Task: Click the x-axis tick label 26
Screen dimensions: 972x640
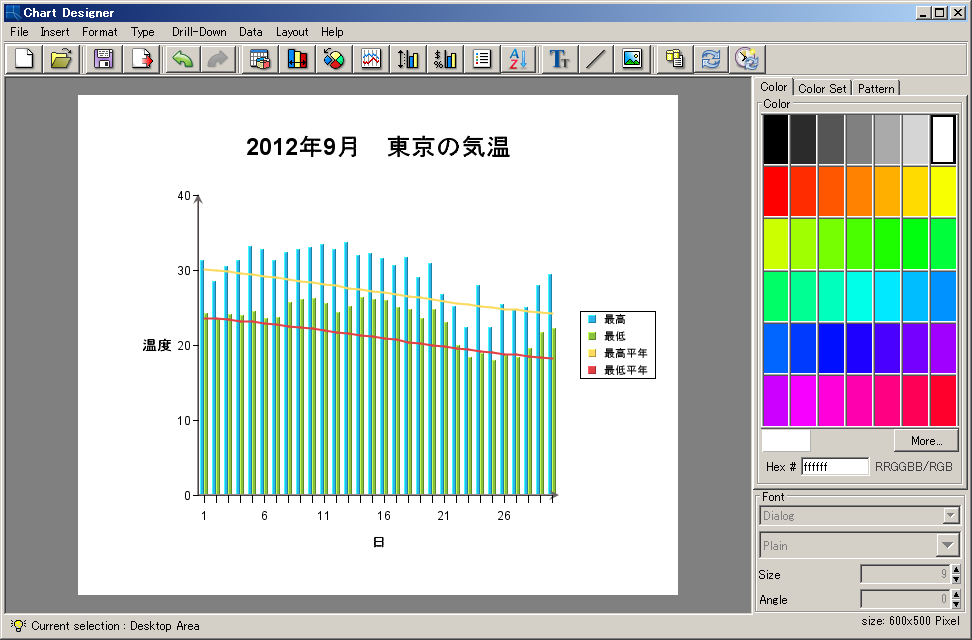Action: 504,516
